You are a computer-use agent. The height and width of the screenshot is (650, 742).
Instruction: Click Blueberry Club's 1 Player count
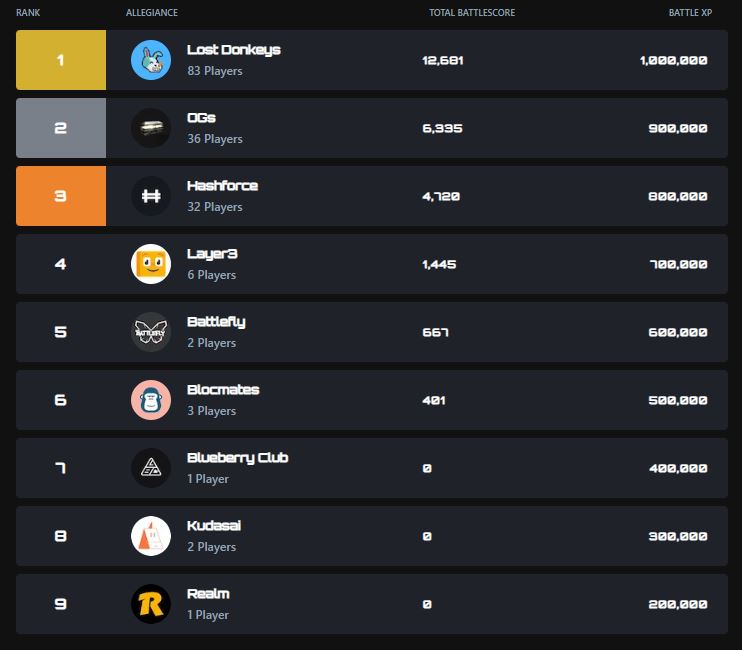click(208, 479)
